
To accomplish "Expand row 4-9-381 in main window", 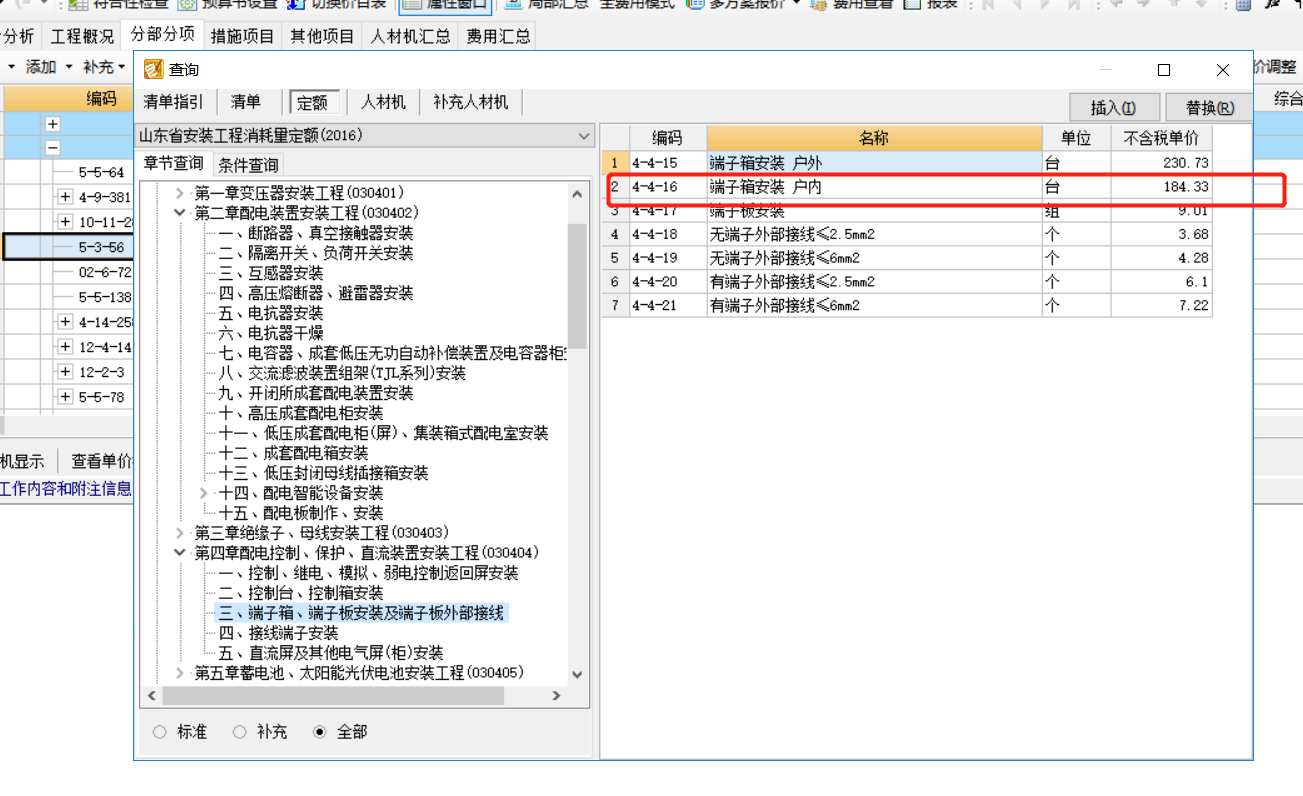I will (x=65, y=197).
